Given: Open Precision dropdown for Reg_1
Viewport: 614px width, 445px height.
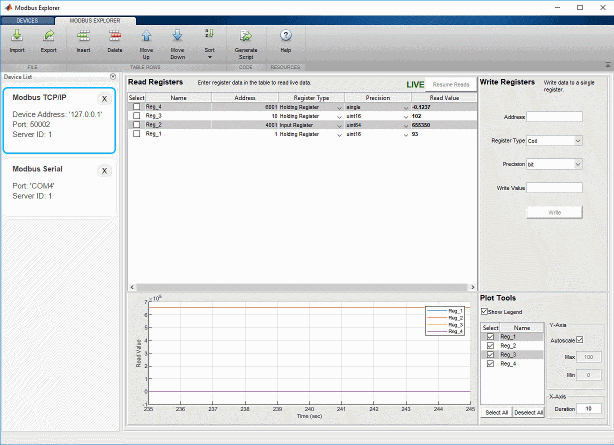Looking at the screenshot, I should (406, 134).
